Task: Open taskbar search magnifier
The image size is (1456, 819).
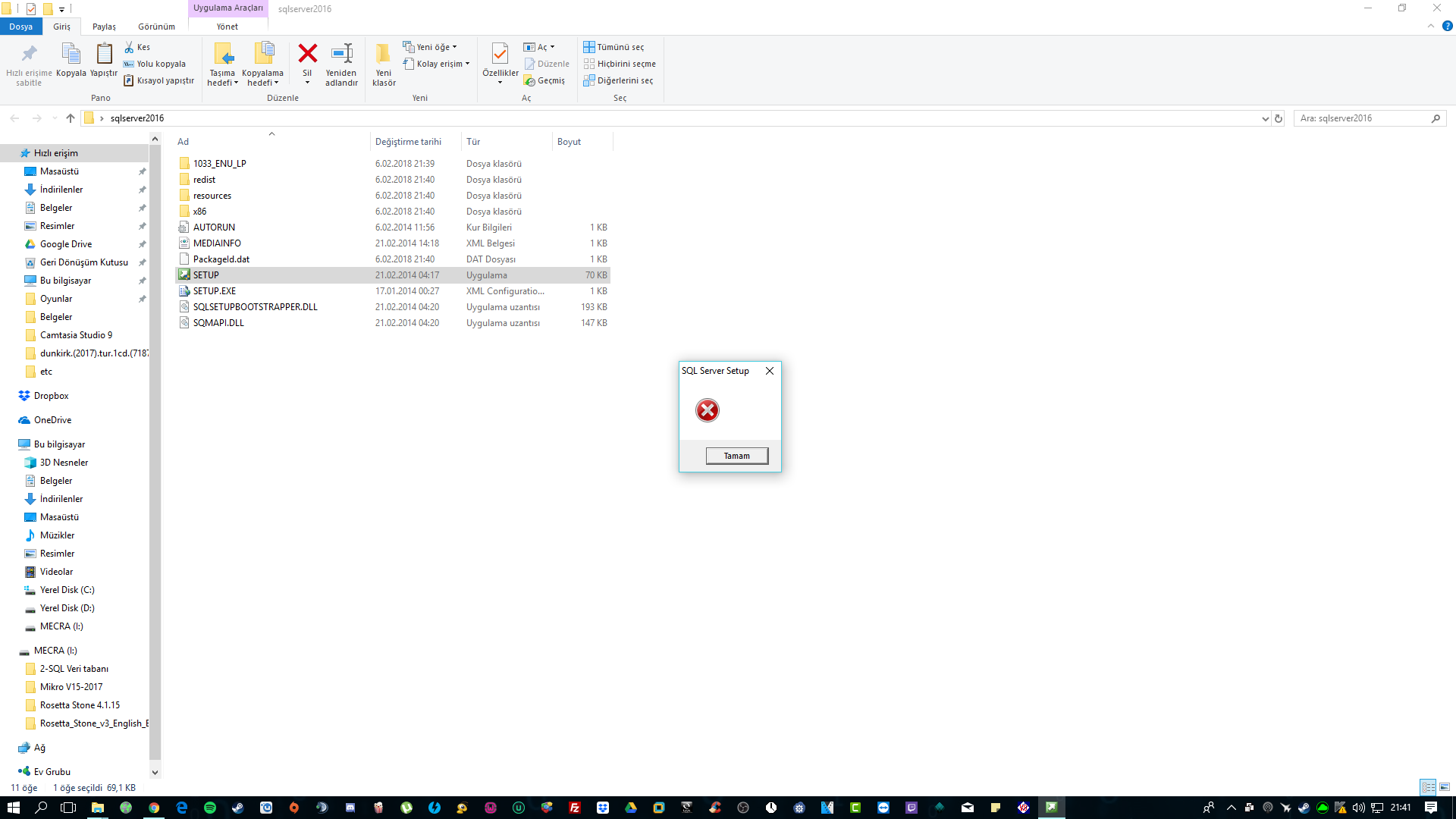Action: [x=41, y=808]
